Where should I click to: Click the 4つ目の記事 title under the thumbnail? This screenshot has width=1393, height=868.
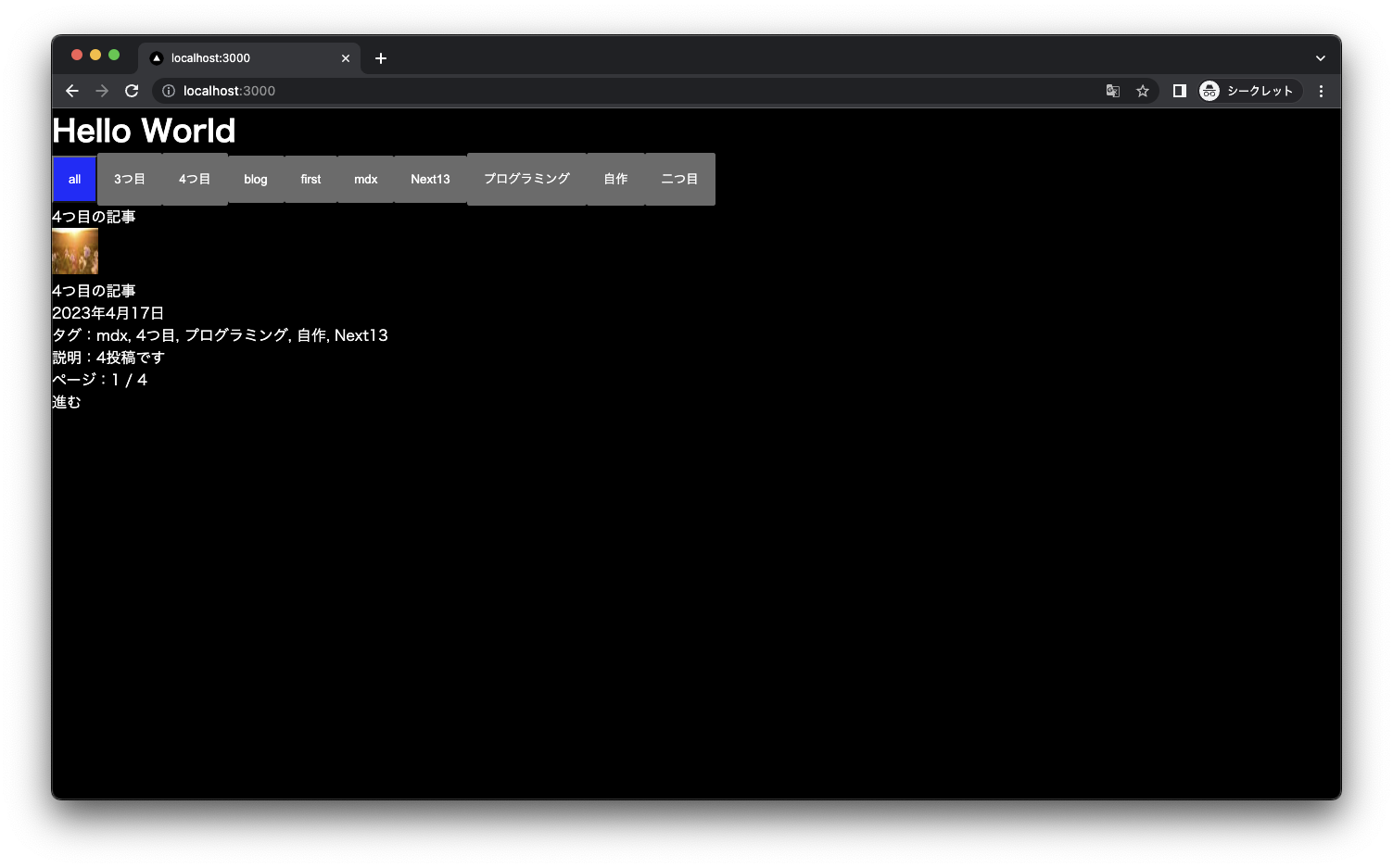(94, 291)
